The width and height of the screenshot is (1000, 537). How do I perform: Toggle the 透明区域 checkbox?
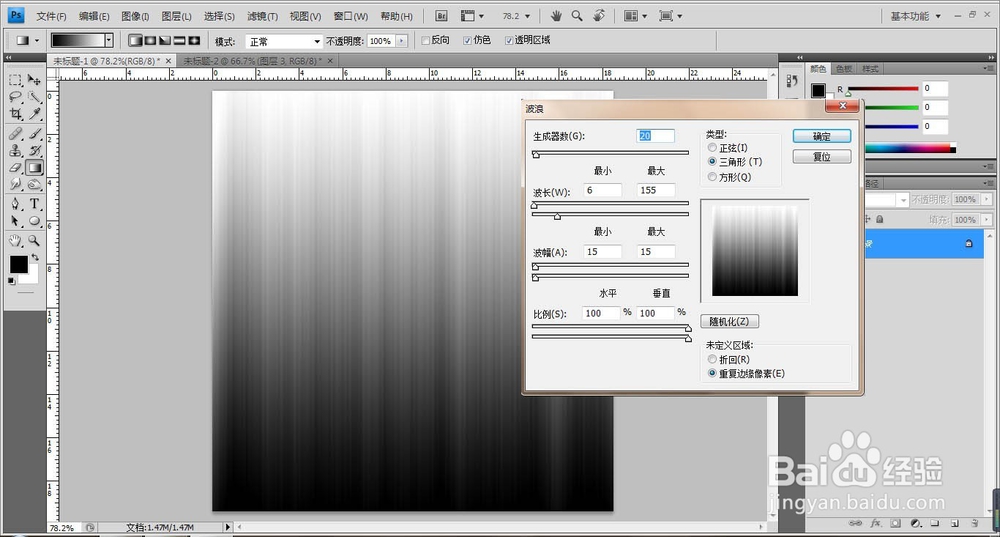coord(509,41)
